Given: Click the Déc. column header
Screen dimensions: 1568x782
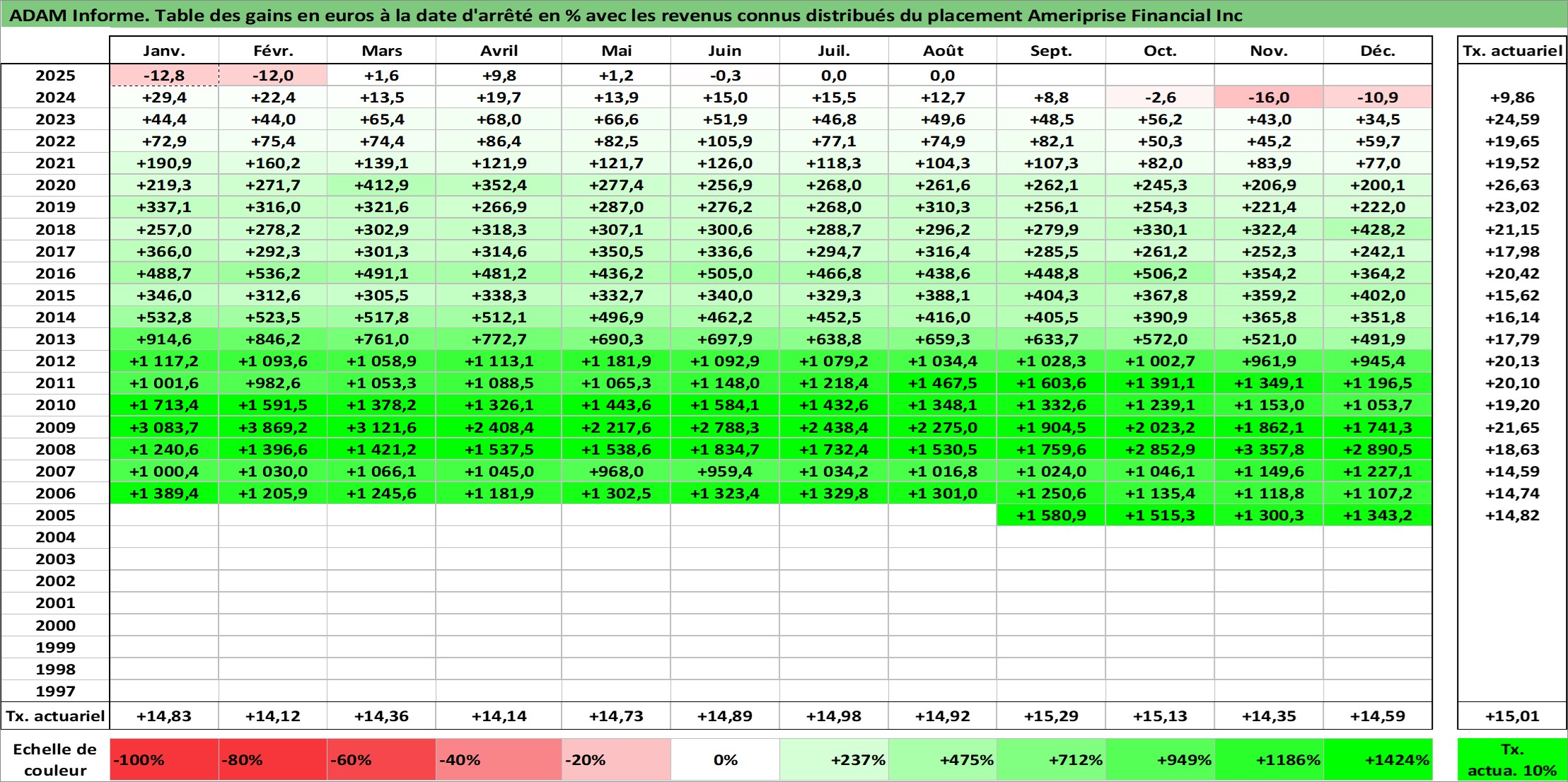Looking at the screenshot, I should (x=1378, y=50).
